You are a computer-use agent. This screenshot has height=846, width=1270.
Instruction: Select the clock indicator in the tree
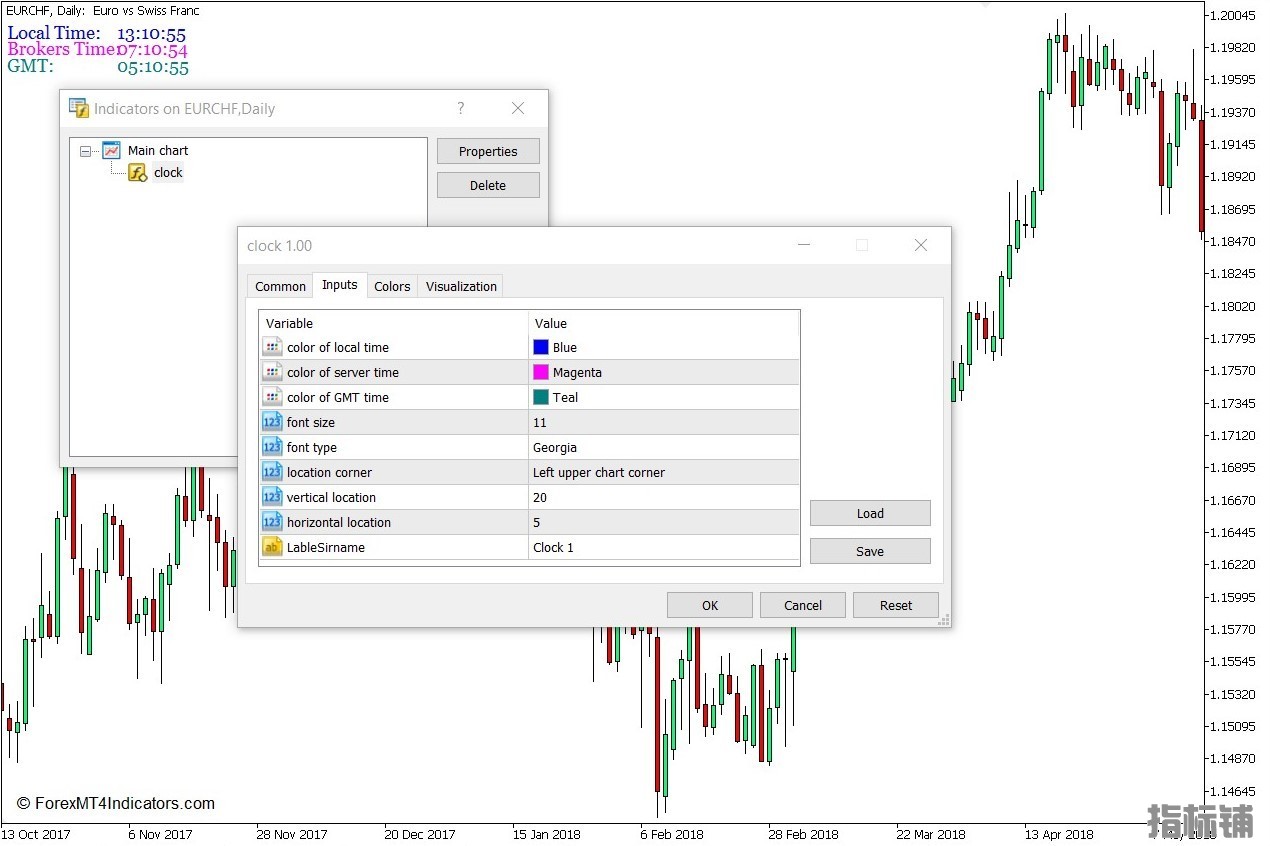168,172
